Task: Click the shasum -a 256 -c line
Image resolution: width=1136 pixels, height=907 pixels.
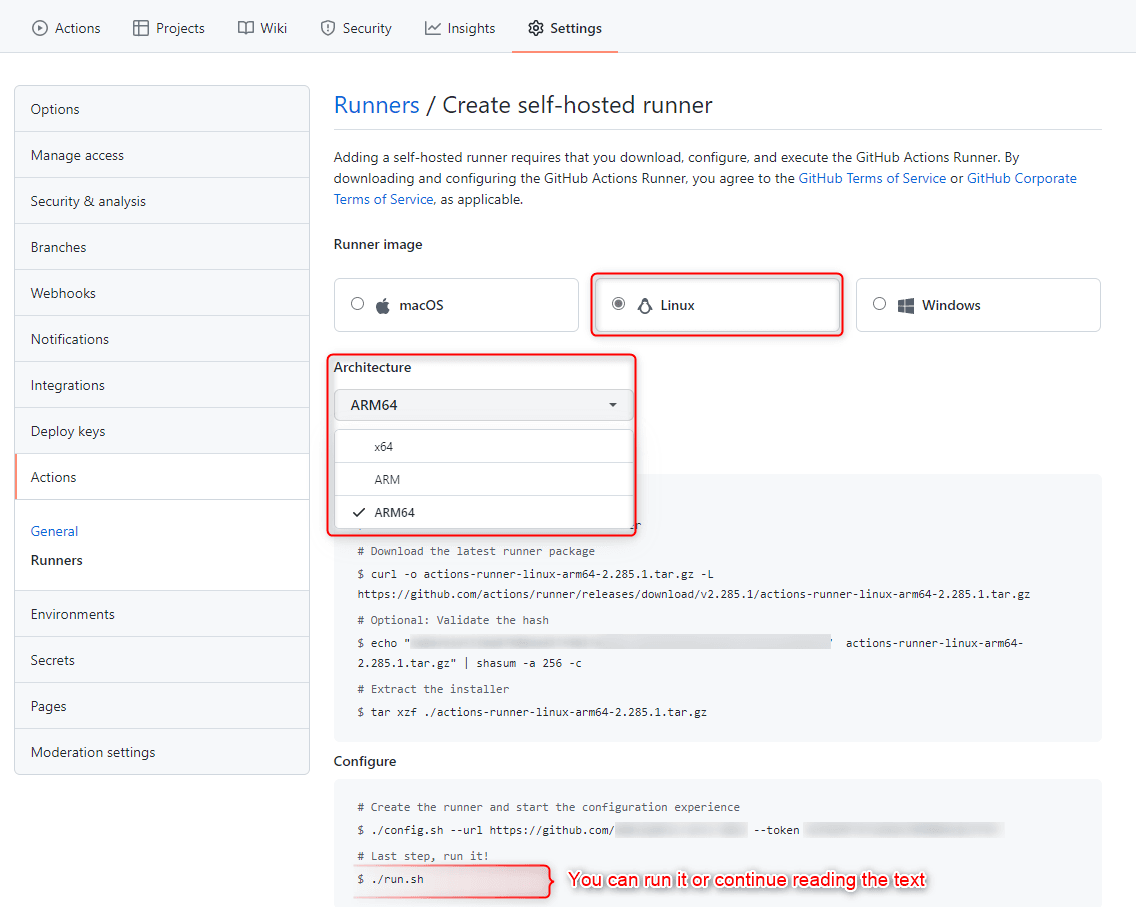Action: (x=469, y=663)
